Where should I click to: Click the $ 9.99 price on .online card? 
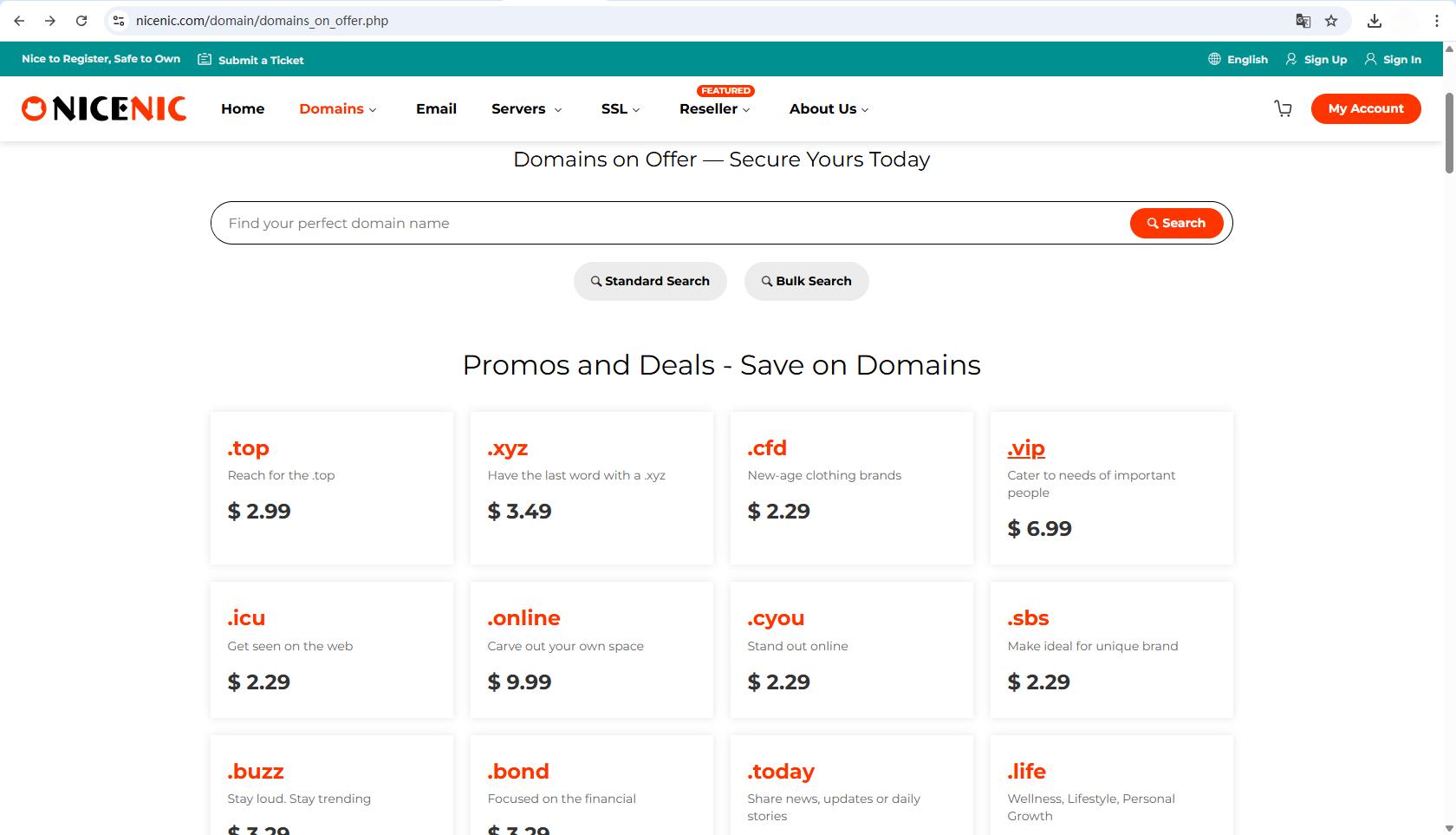519,682
